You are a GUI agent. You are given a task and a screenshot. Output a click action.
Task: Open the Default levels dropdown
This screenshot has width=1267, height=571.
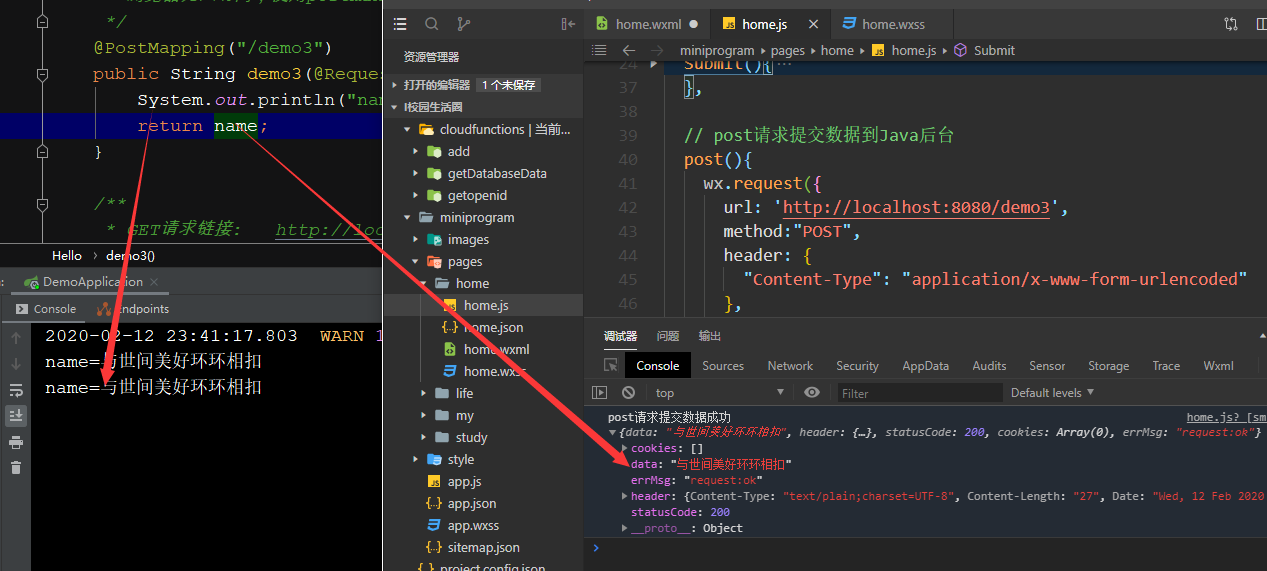[1052, 392]
